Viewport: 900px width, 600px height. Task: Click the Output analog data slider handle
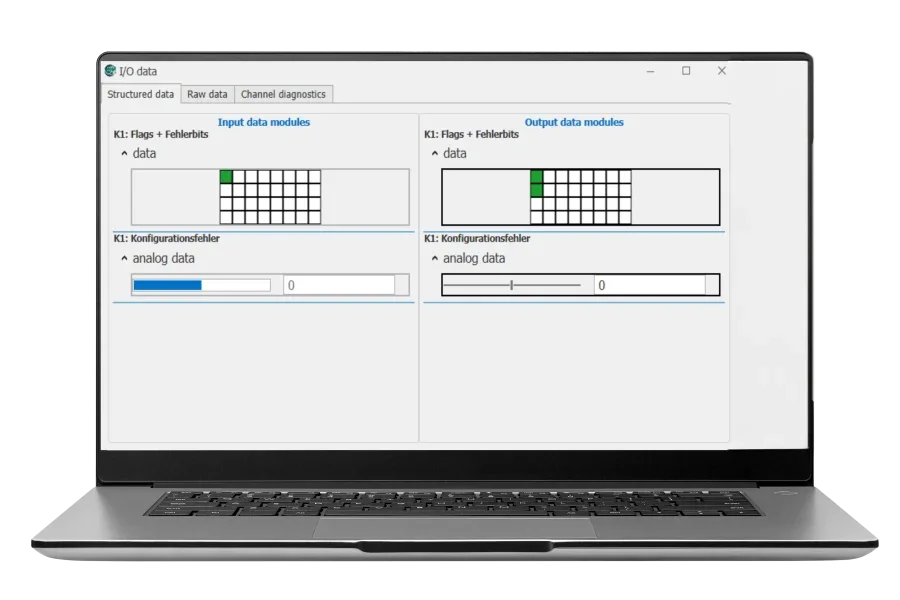pyautogui.click(x=511, y=285)
